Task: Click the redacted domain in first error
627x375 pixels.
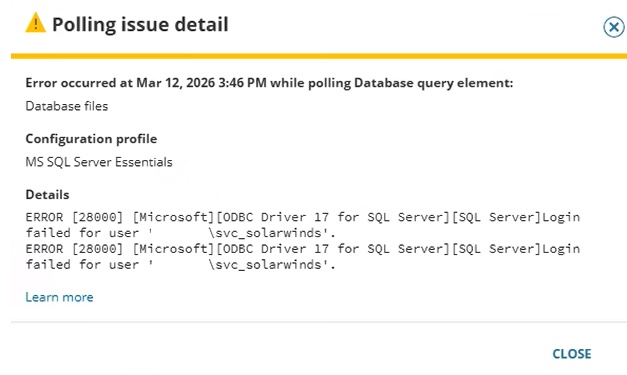Action: click(181, 233)
